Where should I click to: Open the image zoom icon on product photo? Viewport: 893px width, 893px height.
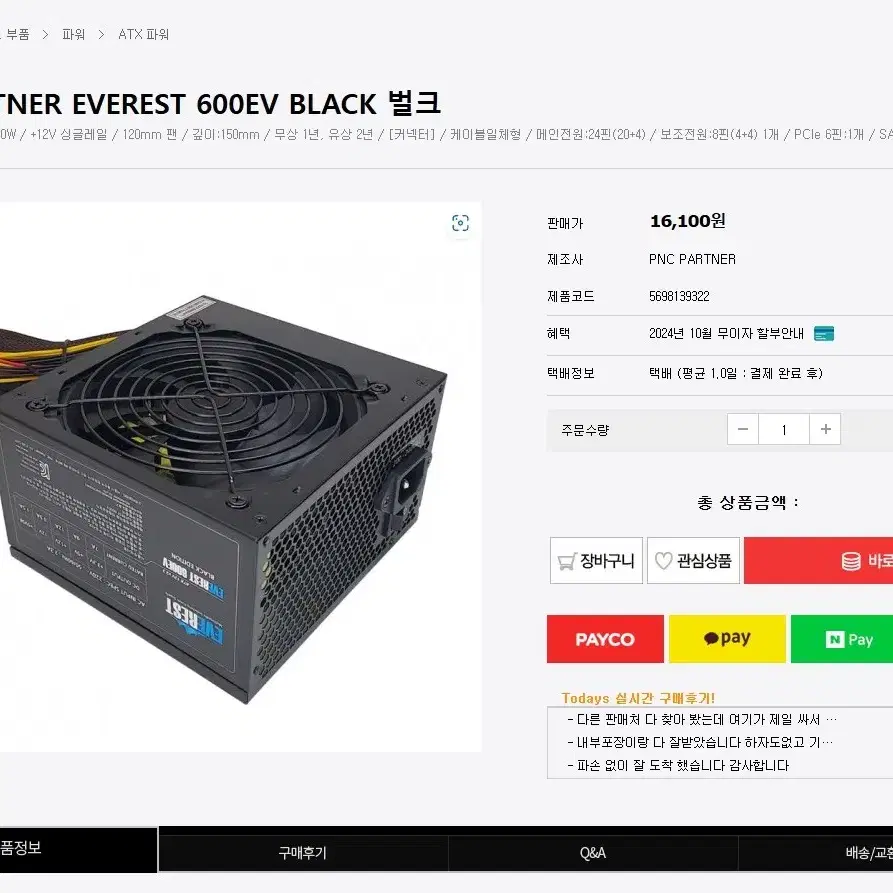(x=460, y=223)
